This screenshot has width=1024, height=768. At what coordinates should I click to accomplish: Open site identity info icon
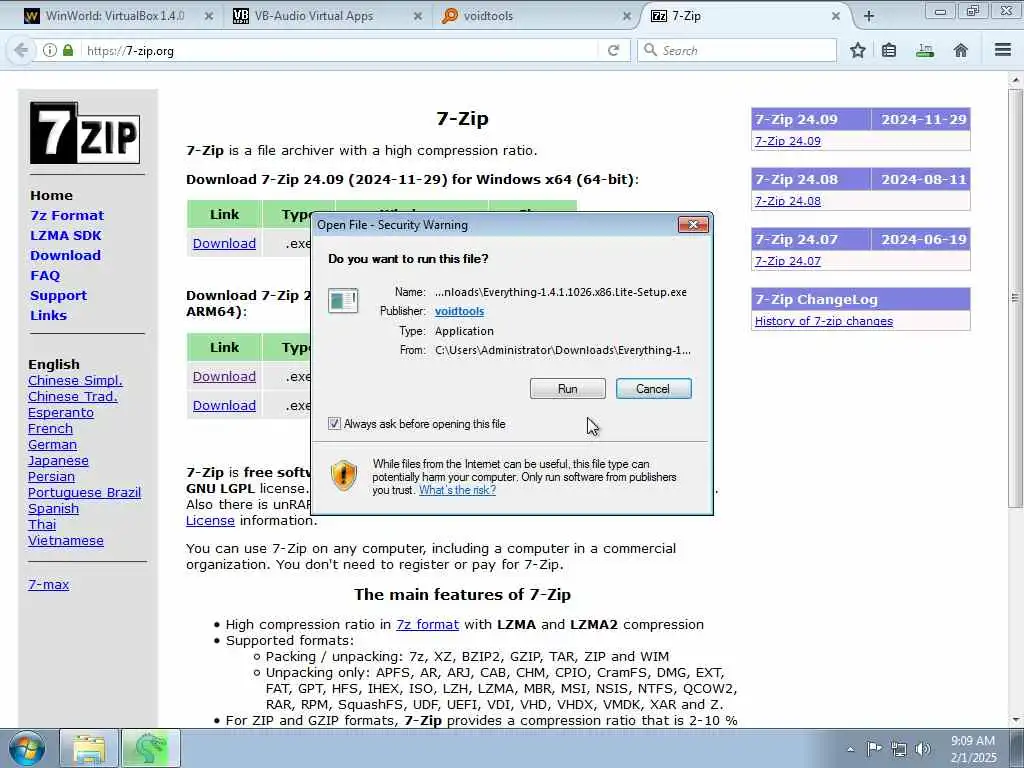click(x=50, y=50)
